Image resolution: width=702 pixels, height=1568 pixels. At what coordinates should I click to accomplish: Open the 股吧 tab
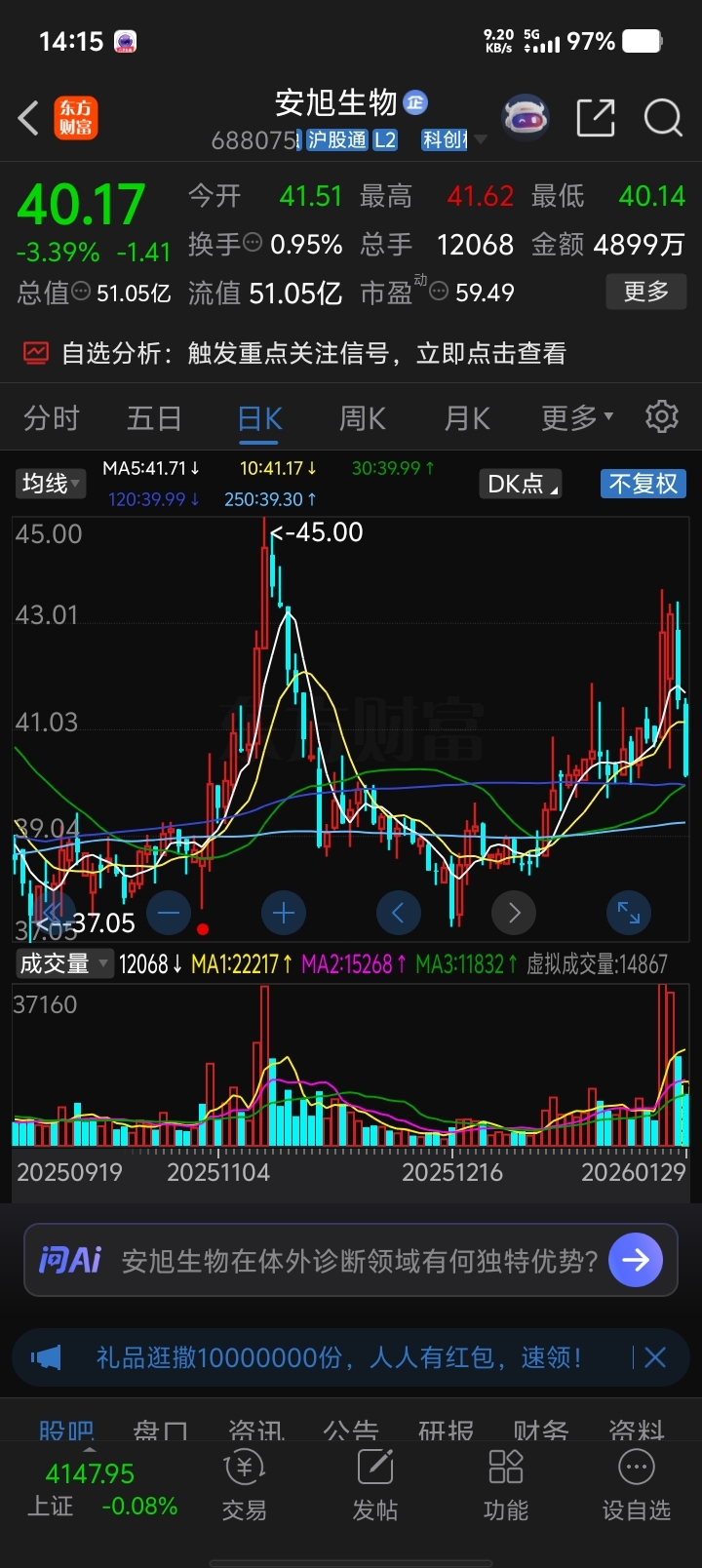[x=66, y=1430]
